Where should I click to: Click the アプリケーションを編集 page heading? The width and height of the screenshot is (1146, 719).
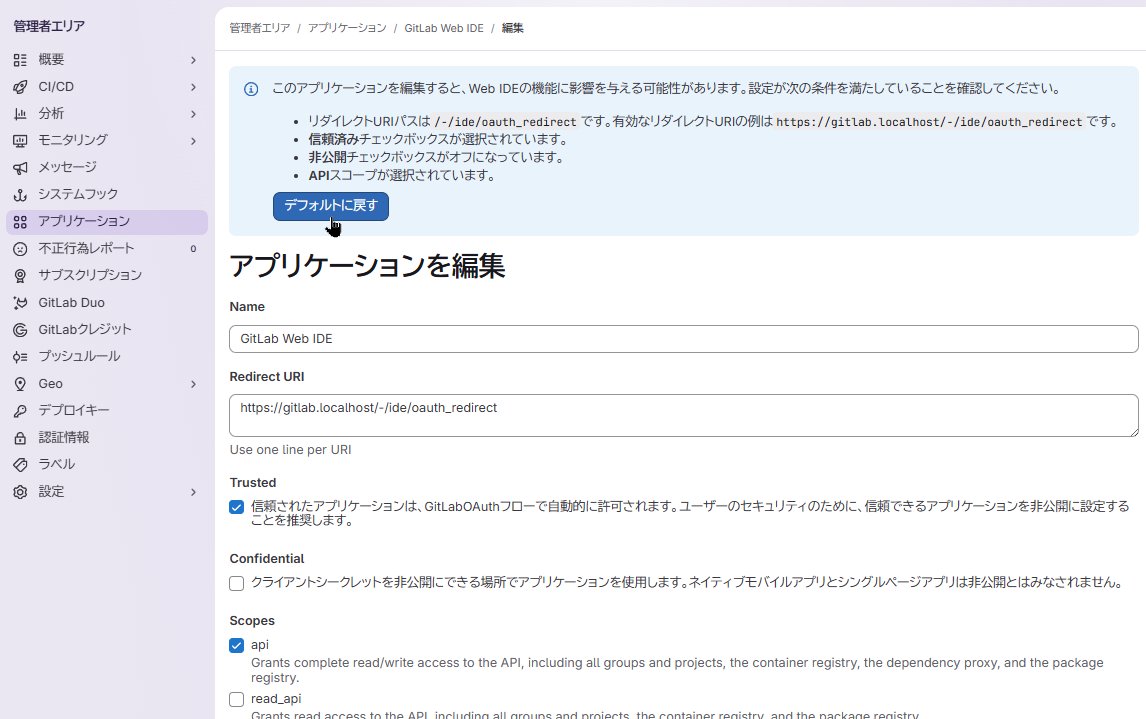(367, 265)
